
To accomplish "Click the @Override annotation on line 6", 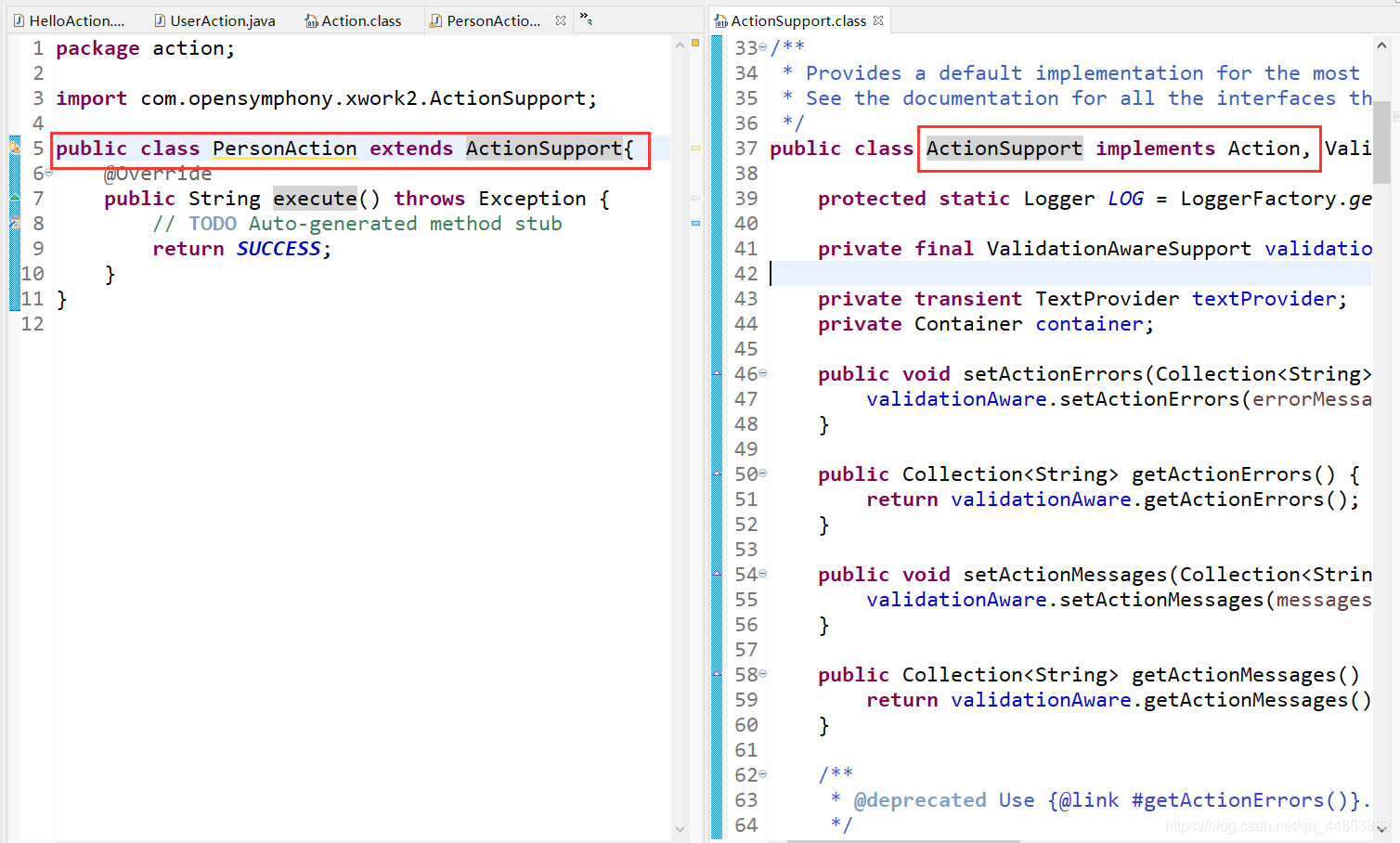I will click(x=158, y=174).
